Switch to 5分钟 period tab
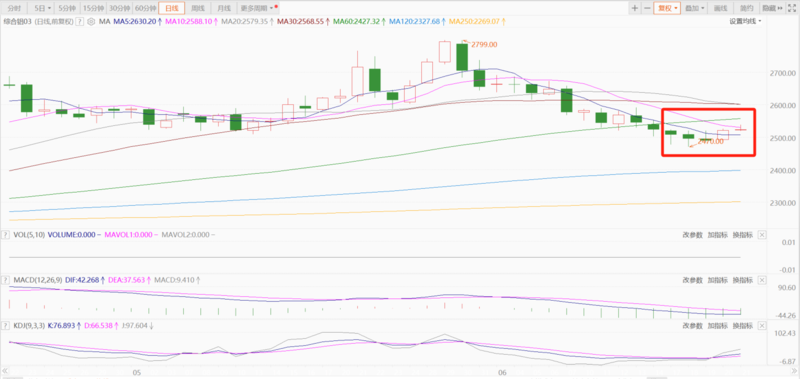800x379 pixels. click(67, 8)
